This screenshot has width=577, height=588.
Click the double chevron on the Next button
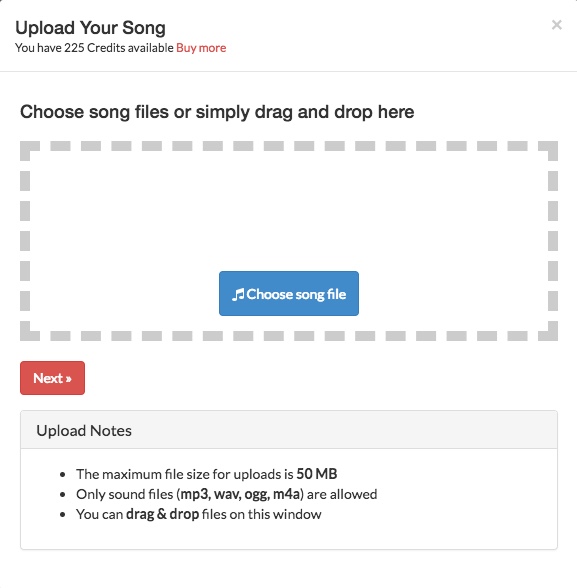[x=68, y=379]
